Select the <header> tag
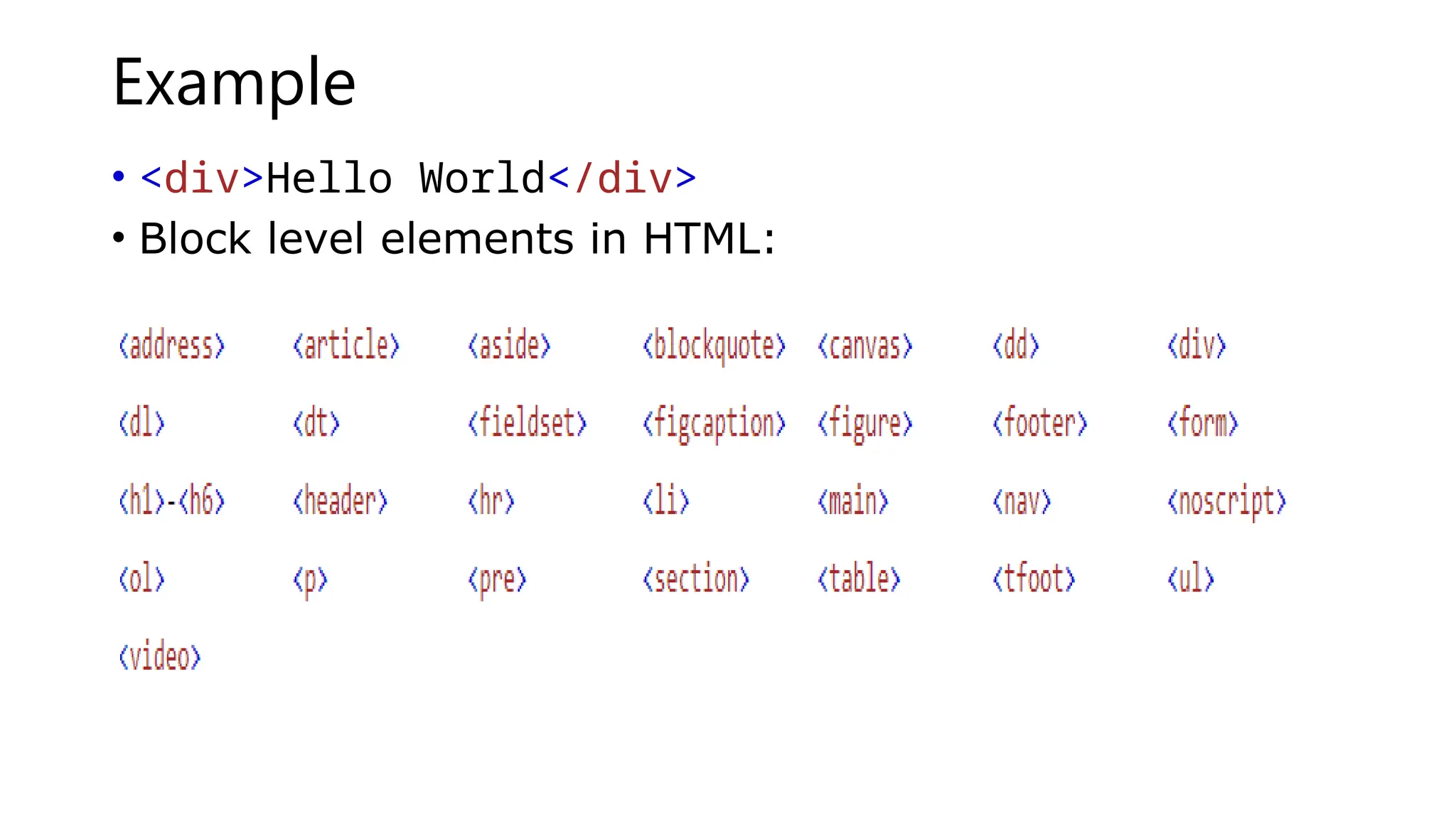Screen dimensions: 1456x819 pos(340,501)
